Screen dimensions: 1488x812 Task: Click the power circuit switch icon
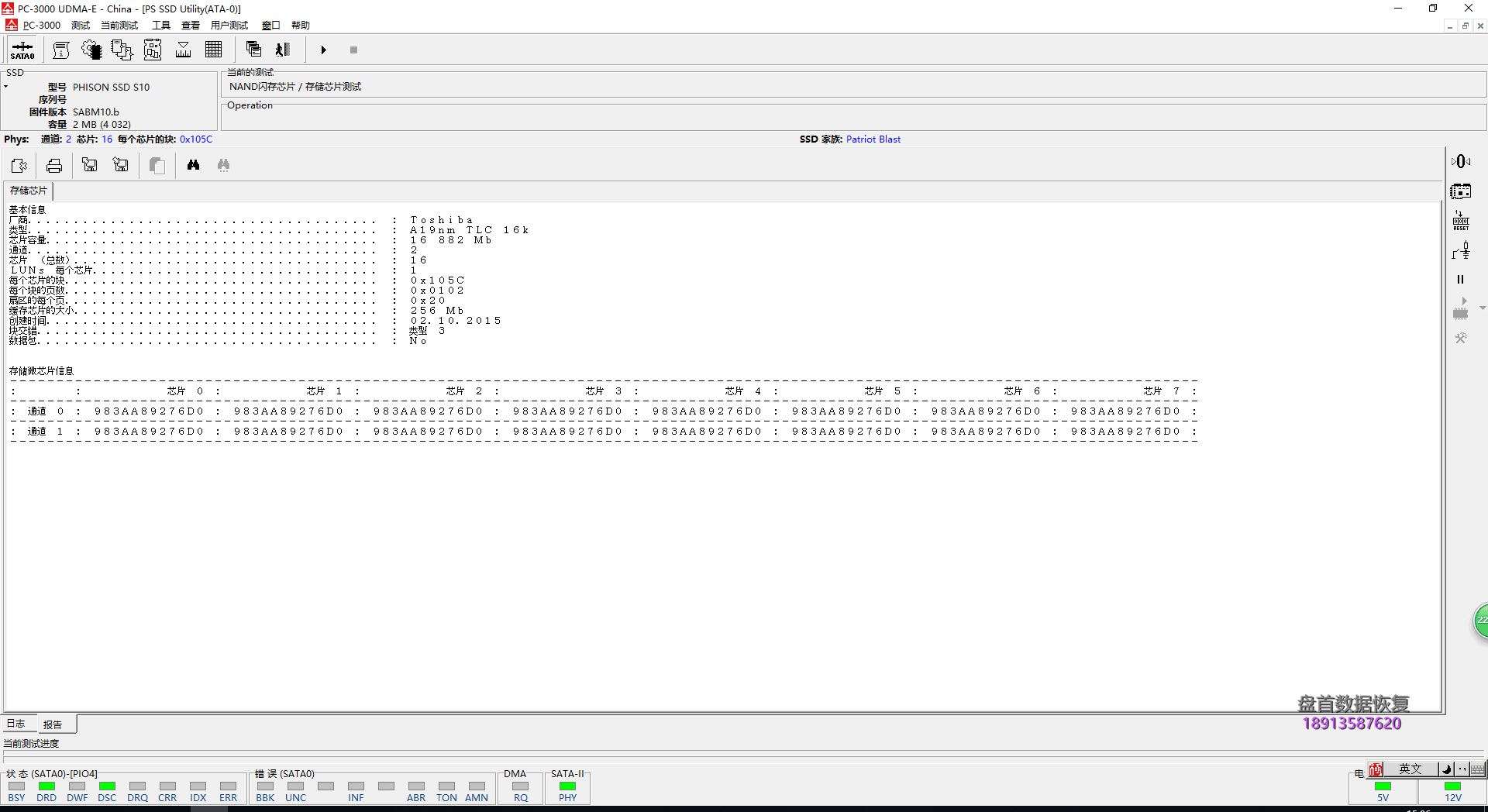[1461, 250]
